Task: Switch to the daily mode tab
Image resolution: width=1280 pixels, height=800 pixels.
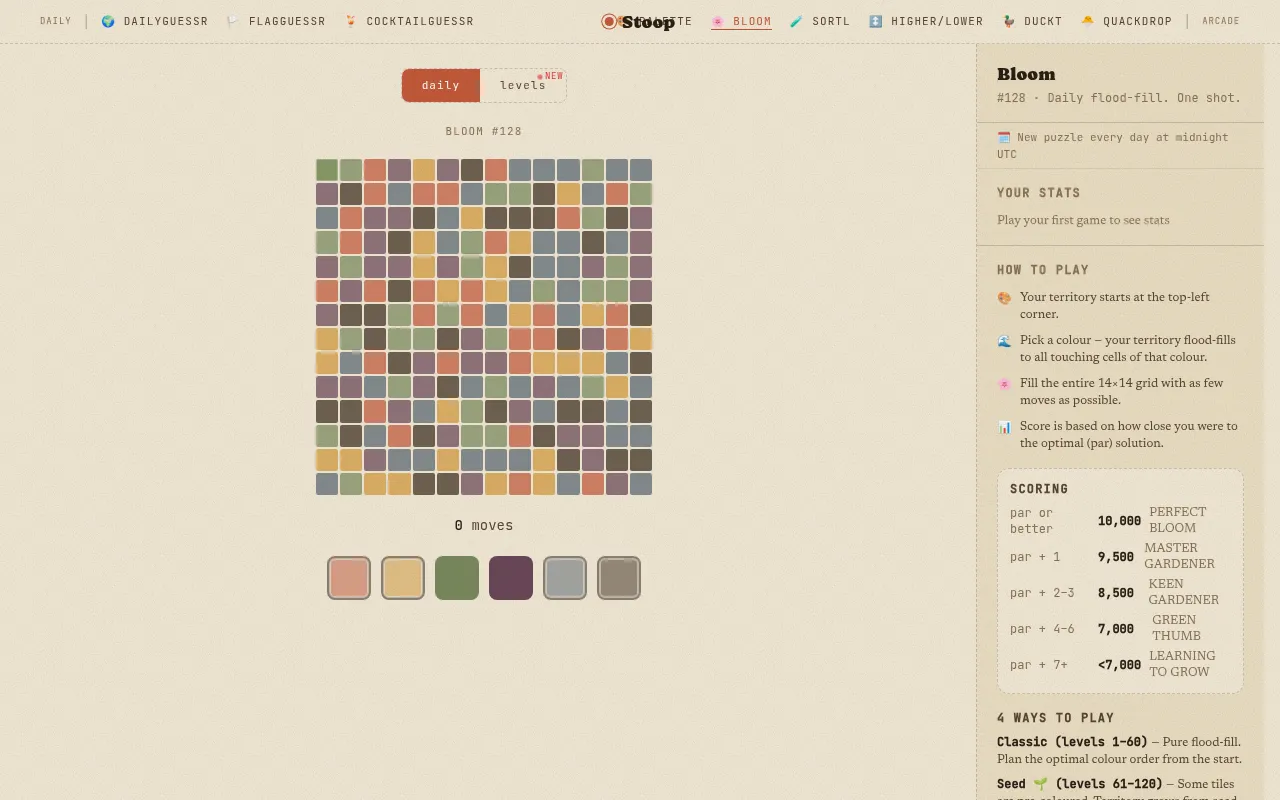Action: (x=441, y=85)
